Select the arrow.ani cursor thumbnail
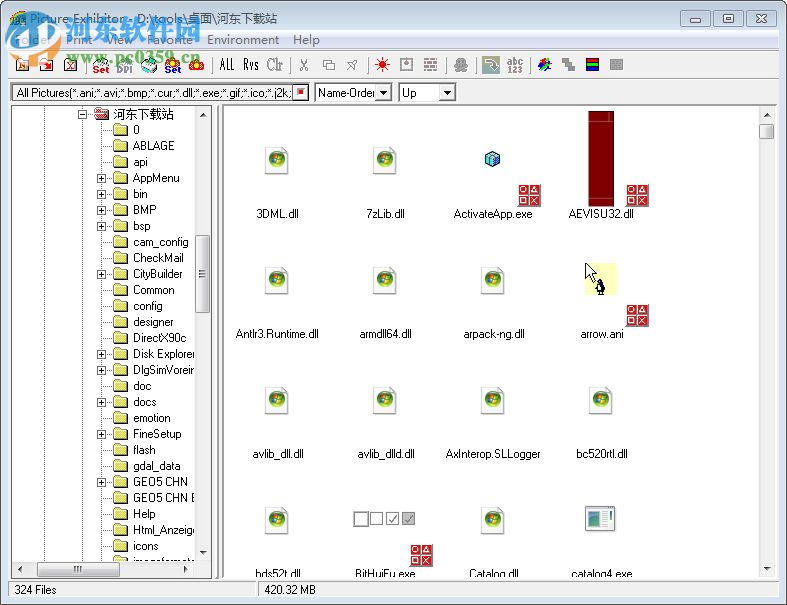The image size is (787, 605). 600,279
